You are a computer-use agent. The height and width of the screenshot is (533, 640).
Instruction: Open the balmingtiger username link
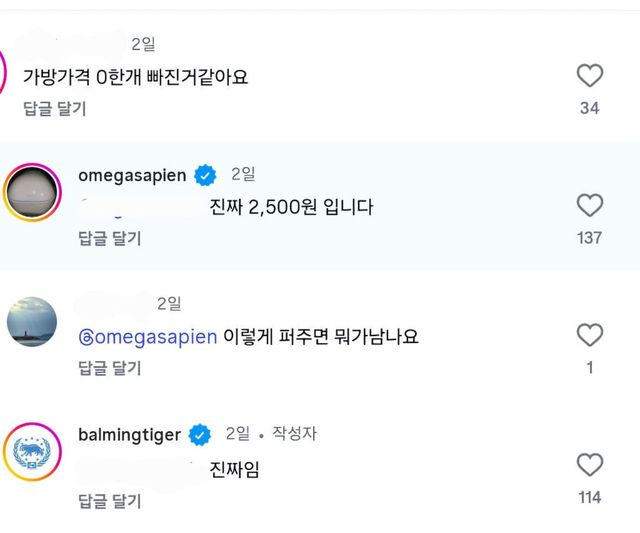click(129, 435)
